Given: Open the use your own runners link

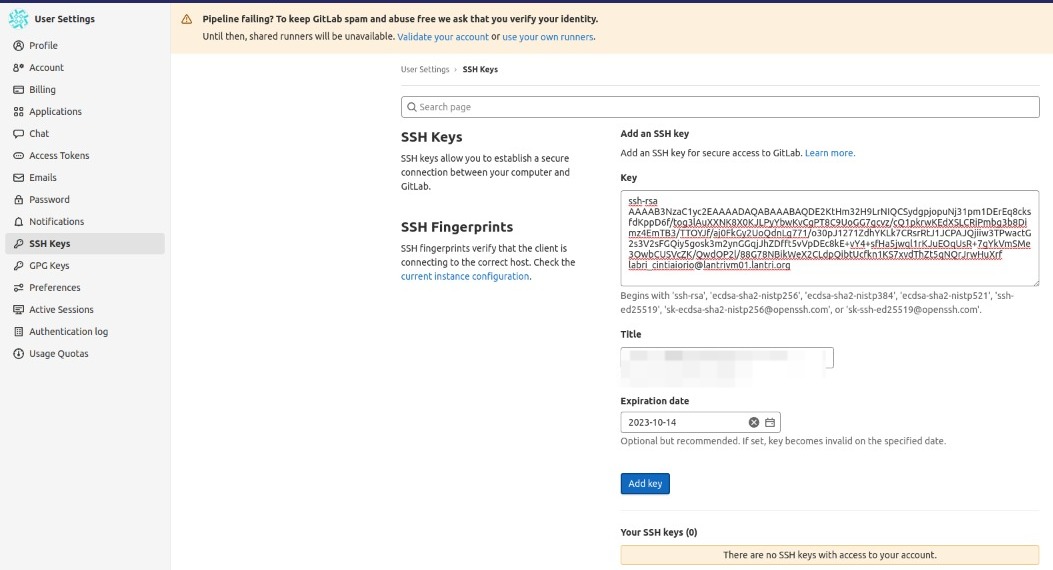Looking at the screenshot, I should click(x=547, y=37).
